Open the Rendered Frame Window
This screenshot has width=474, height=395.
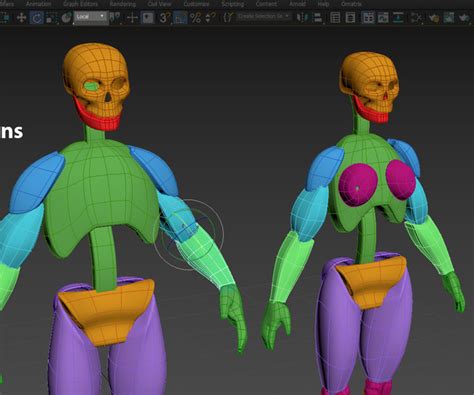click(x=449, y=17)
